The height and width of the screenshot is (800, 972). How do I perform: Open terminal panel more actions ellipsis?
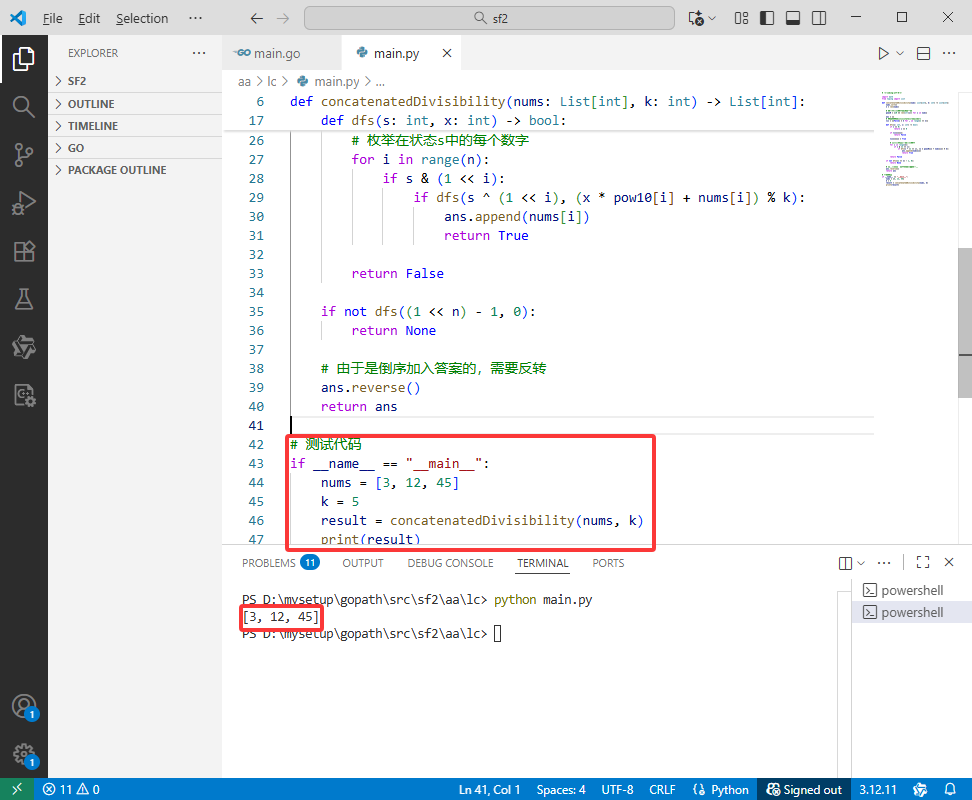[884, 563]
